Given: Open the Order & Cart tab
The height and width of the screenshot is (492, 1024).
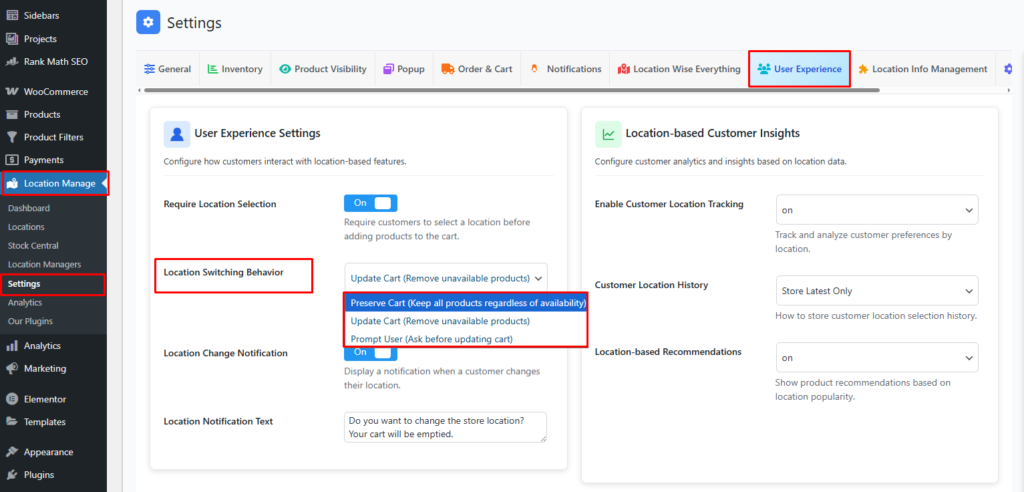Looking at the screenshot, I should [x=476, y=69].
